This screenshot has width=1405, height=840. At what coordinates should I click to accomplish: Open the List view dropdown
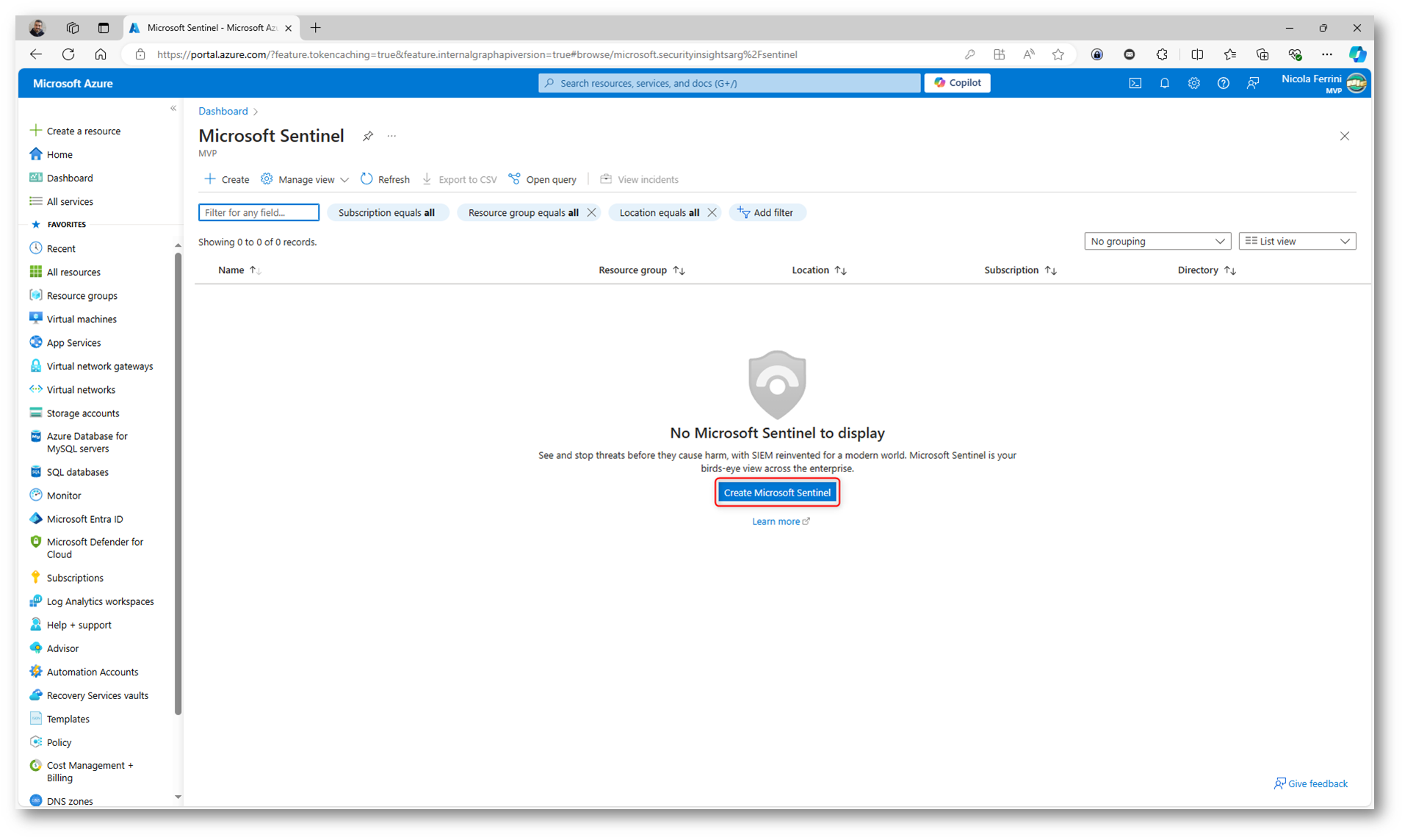(x=1297, y=241)
